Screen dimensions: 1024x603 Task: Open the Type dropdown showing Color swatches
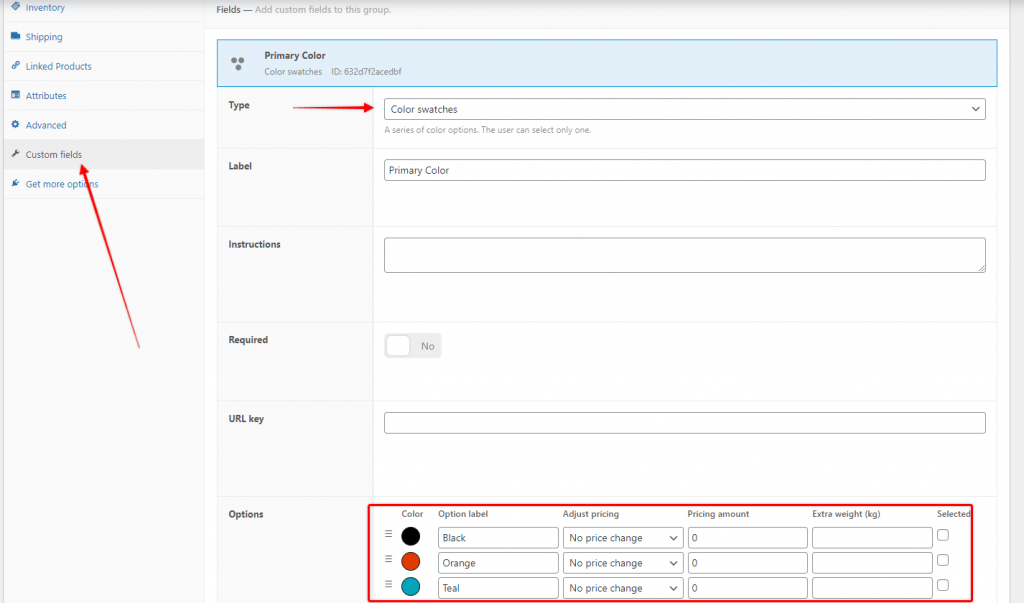pyautogui.click(x=684, y=108)
